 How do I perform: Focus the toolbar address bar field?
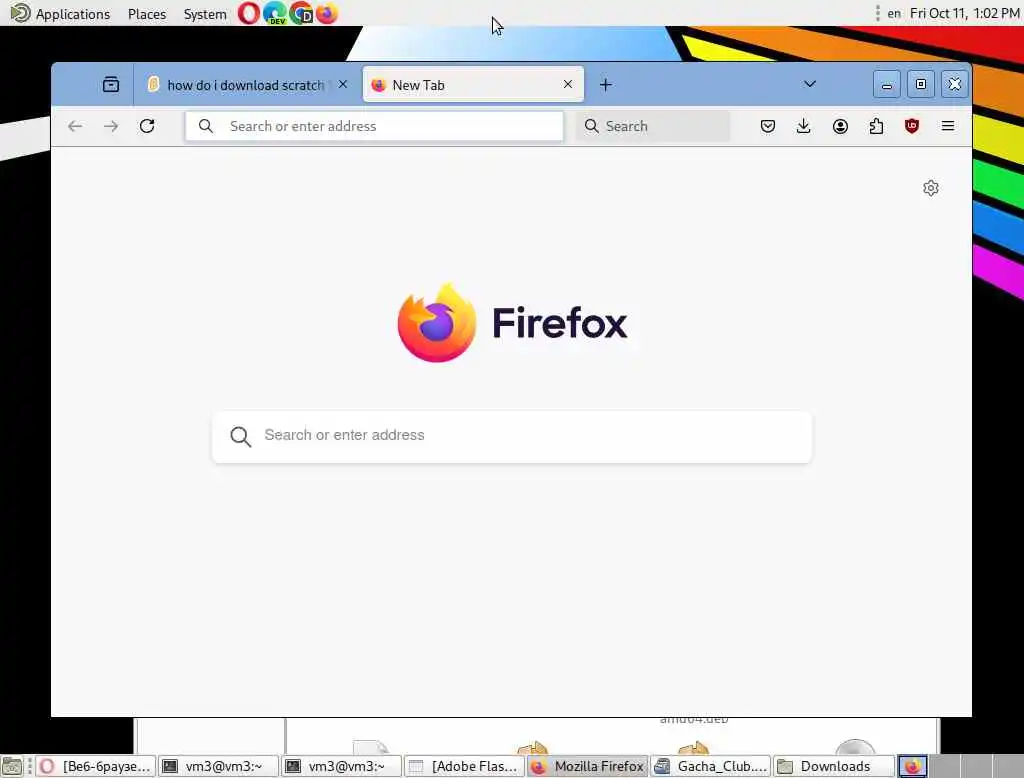(374, 126)
